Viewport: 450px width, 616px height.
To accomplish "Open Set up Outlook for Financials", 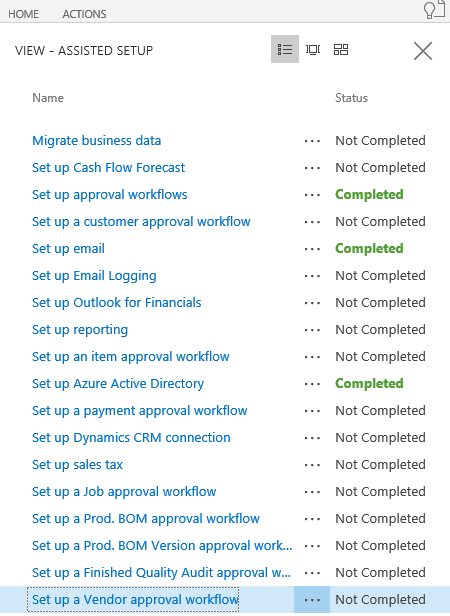I will coord(117,302).
